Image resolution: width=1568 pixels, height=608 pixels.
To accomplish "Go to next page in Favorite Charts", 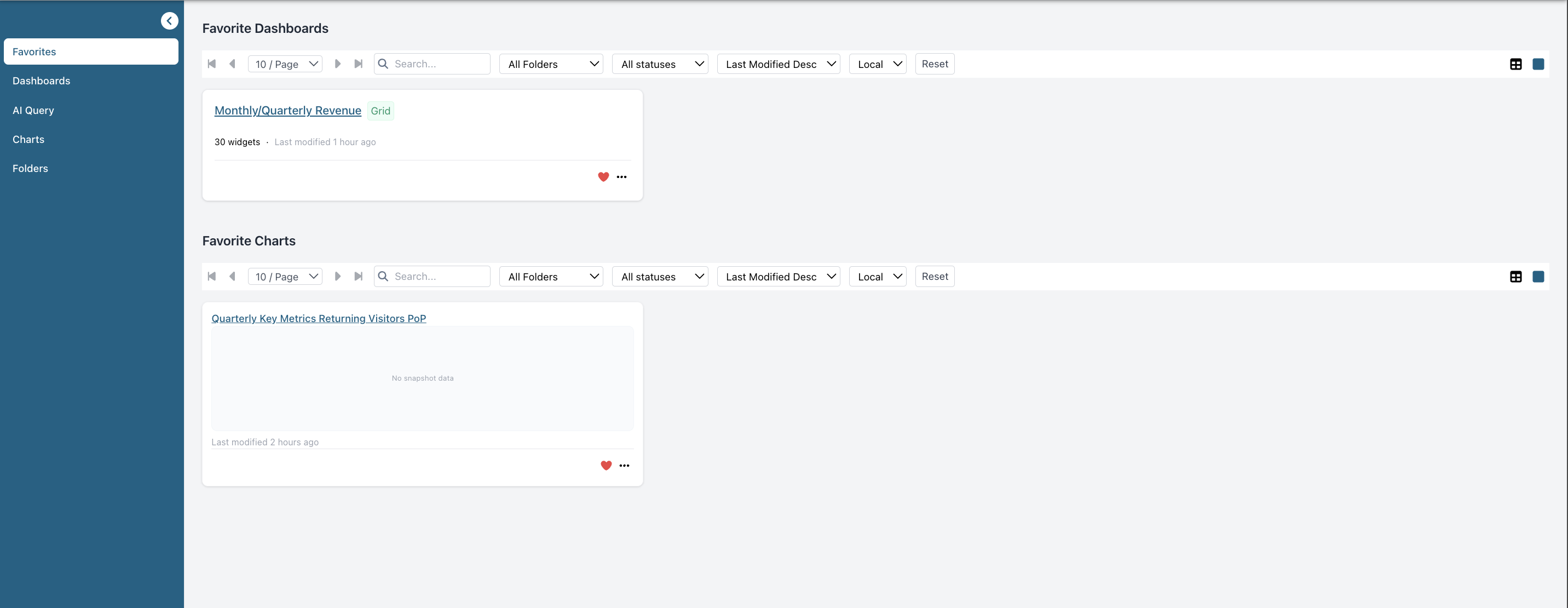I will point(338,277).
